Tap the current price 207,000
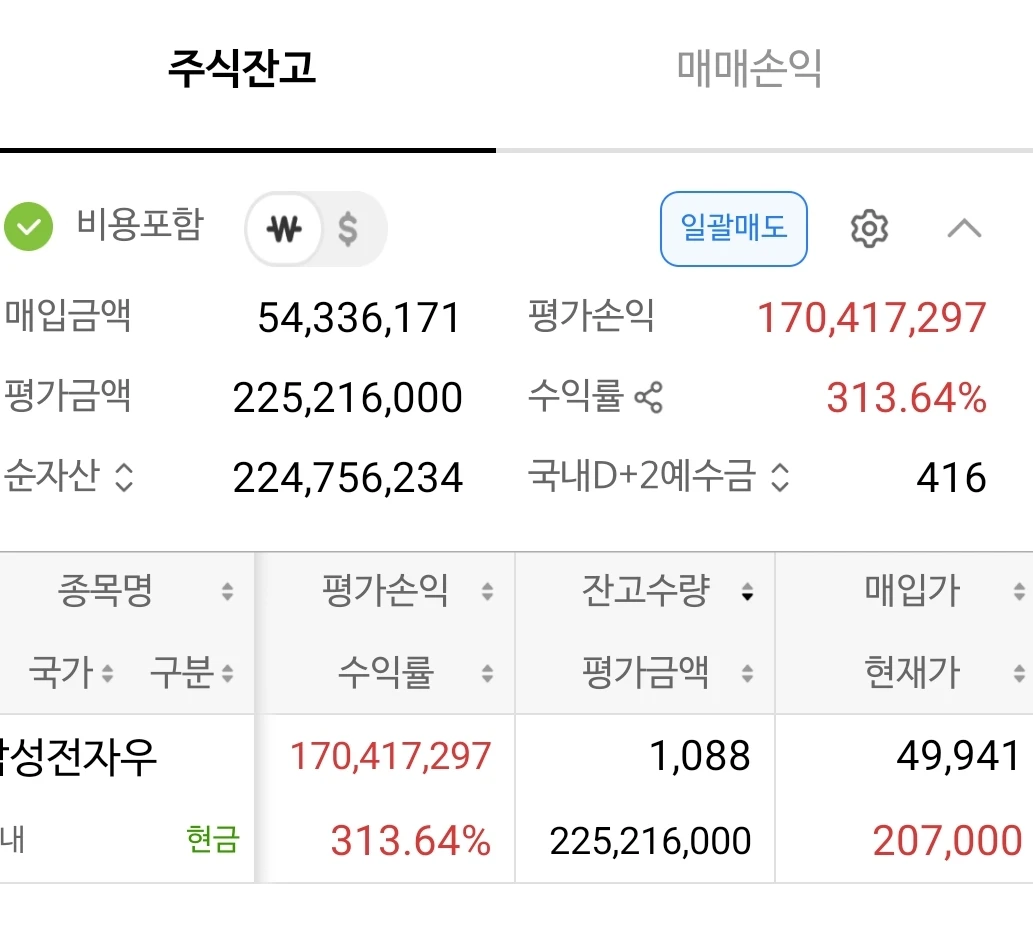Screen dimensions: 1033x949 (947, 841)
